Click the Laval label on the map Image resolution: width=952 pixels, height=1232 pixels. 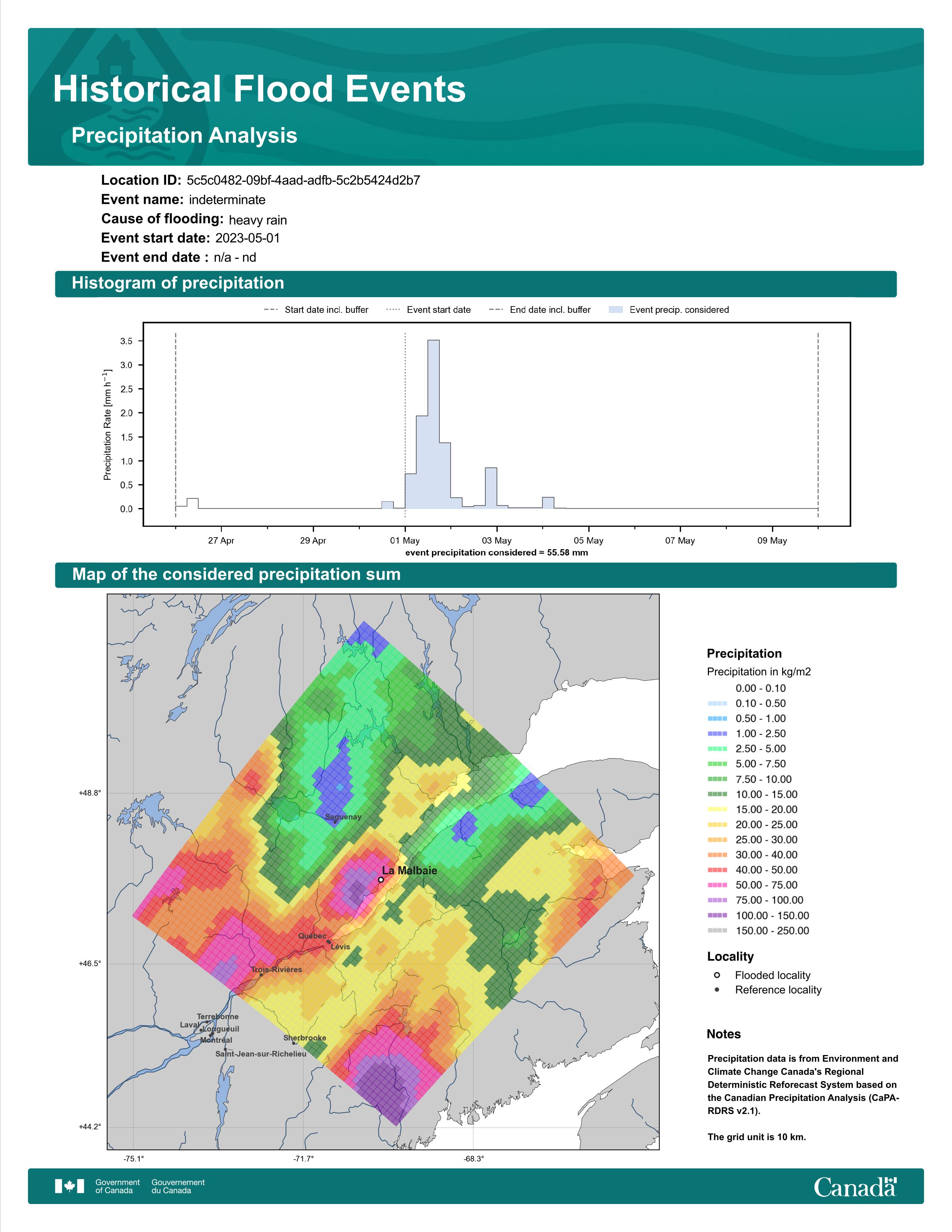(190, 1025)
